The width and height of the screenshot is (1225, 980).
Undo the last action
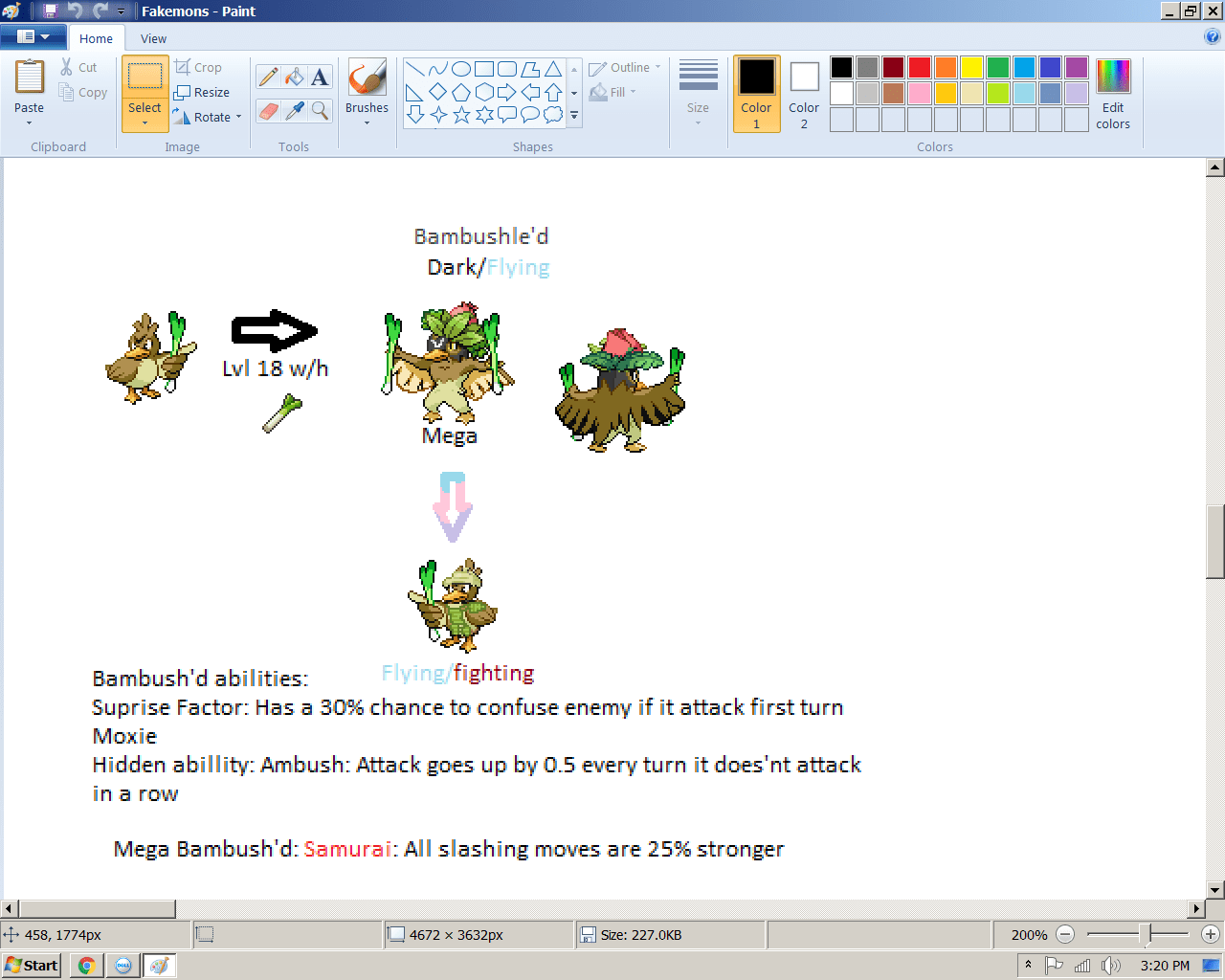[75, 11]
